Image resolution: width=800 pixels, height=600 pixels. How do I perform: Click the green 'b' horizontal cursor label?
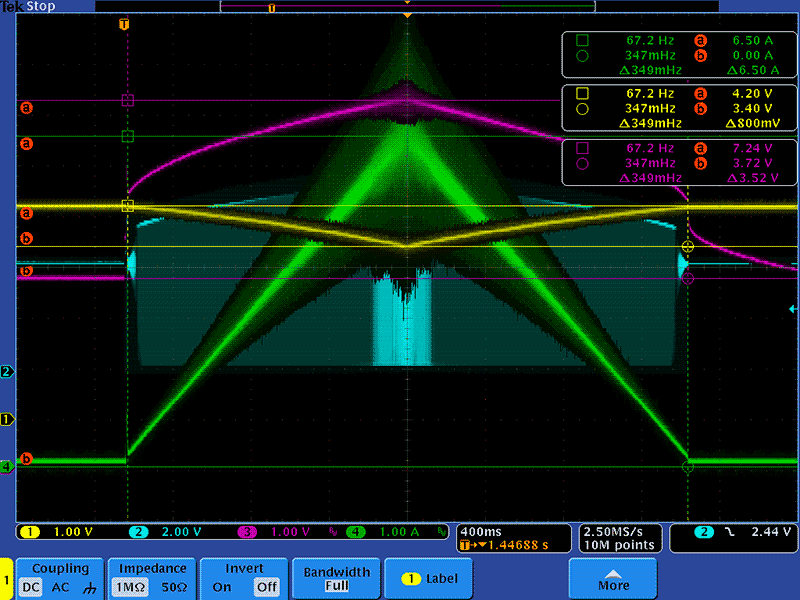click(26, 459)
